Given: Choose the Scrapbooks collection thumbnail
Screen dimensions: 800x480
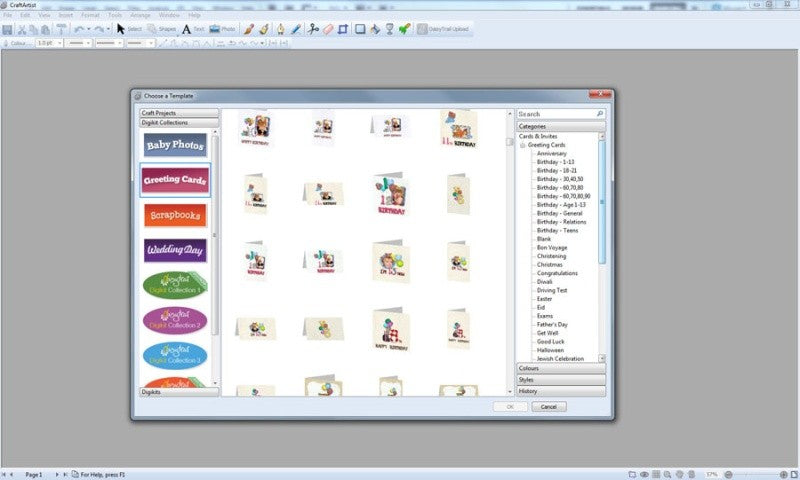Looking at the screenshot, I should coord(175,215).
